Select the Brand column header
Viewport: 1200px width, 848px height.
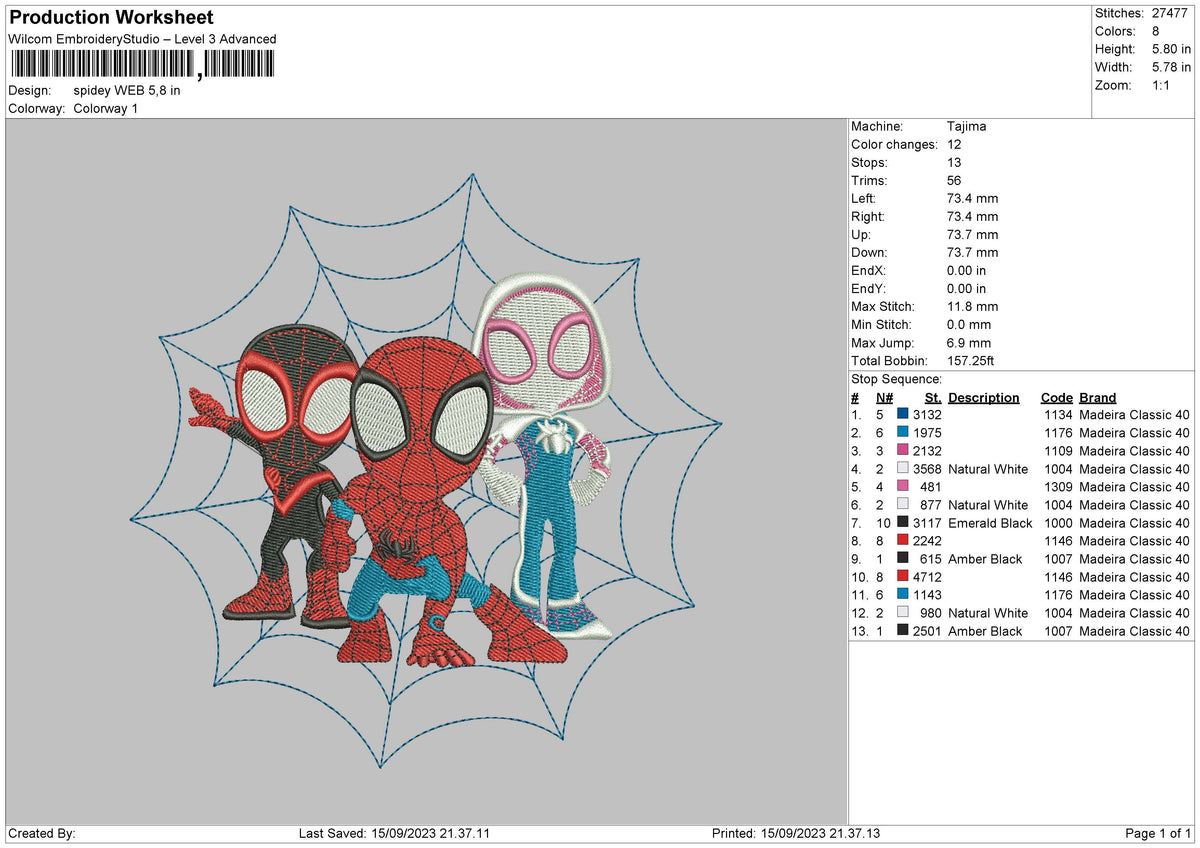click(x=1096, y=397)
